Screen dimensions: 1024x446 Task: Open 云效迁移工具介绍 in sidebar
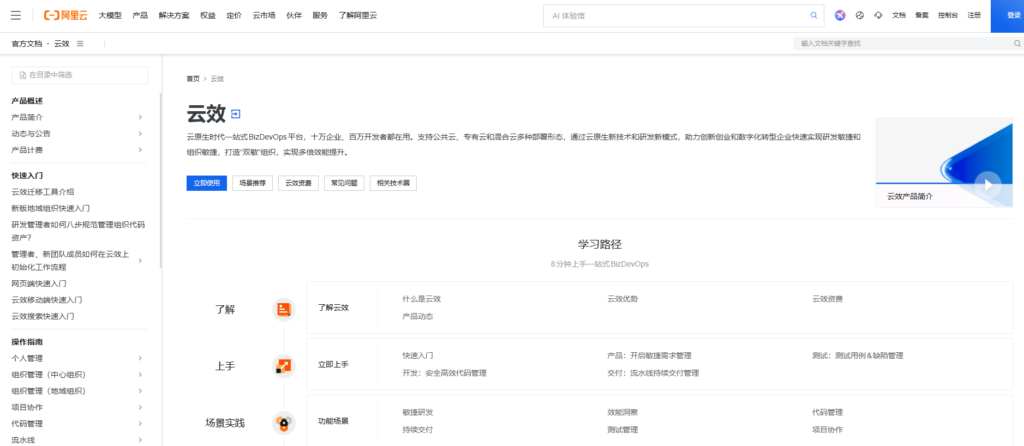[42, 192]
